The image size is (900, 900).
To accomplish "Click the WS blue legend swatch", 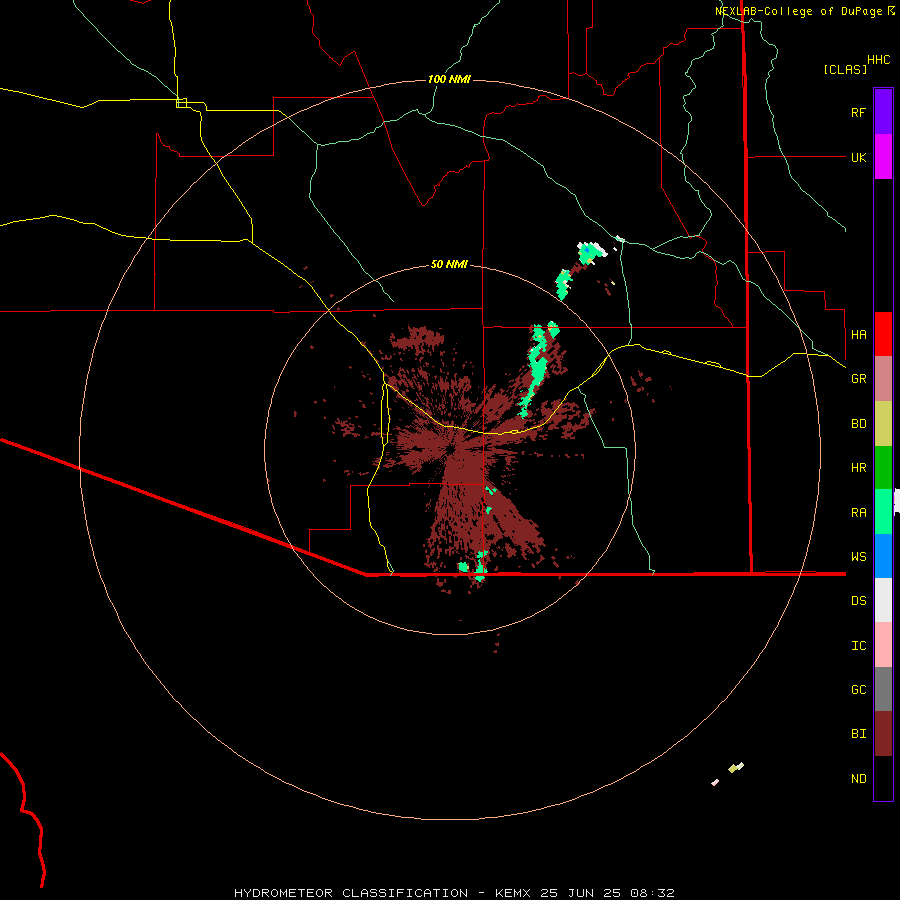I will pos(883,556).
